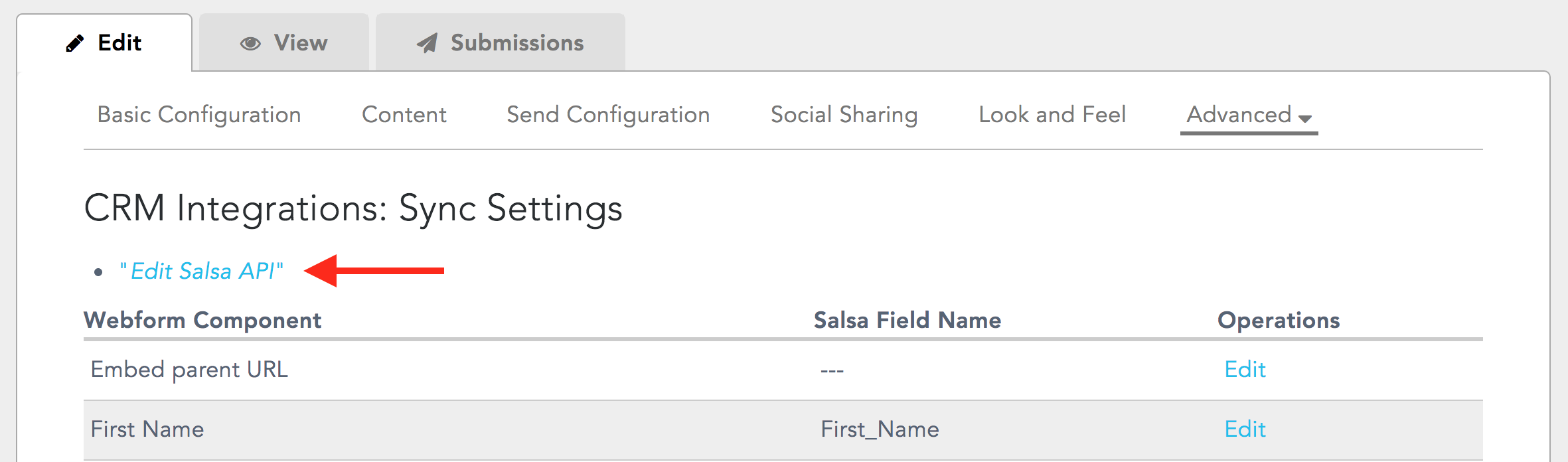
Task: Follow the "Edit Salsa API" link
Action: (x=202, y=271)
